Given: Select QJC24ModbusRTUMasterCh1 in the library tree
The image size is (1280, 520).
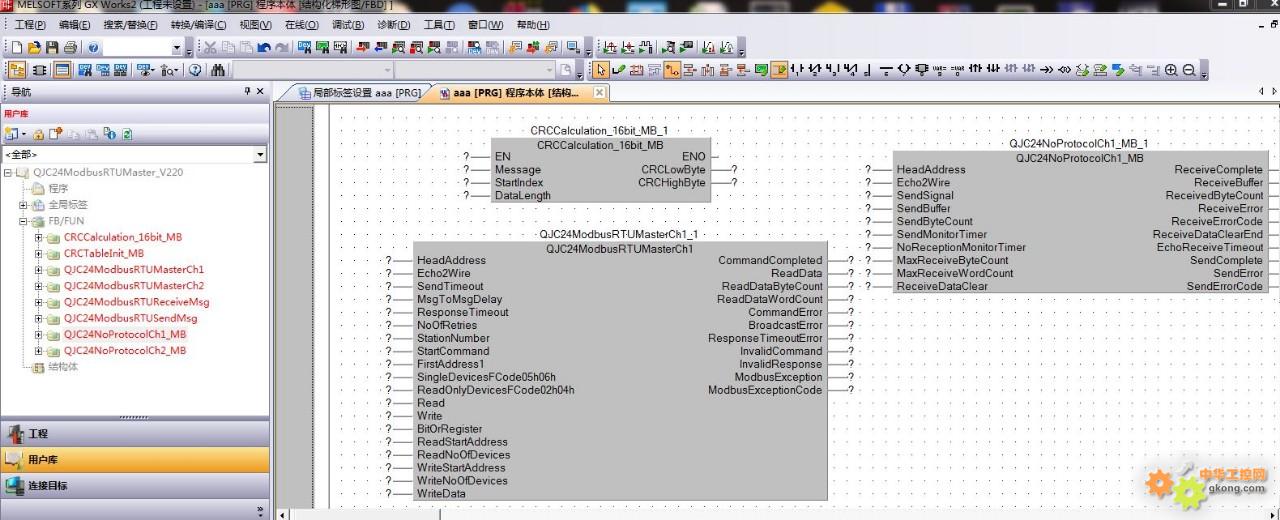Looking at the screenshot, I should click(x=134, y=270).
